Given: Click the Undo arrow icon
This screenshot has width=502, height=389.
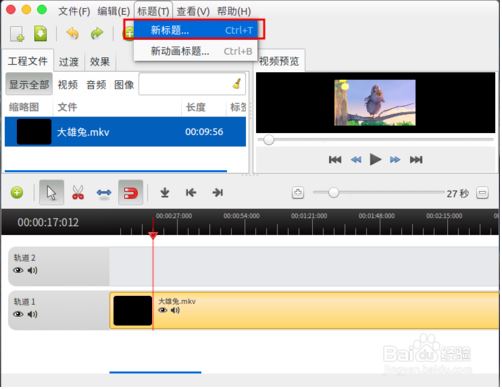Looking at the screenshot, I should pos(72,33).
